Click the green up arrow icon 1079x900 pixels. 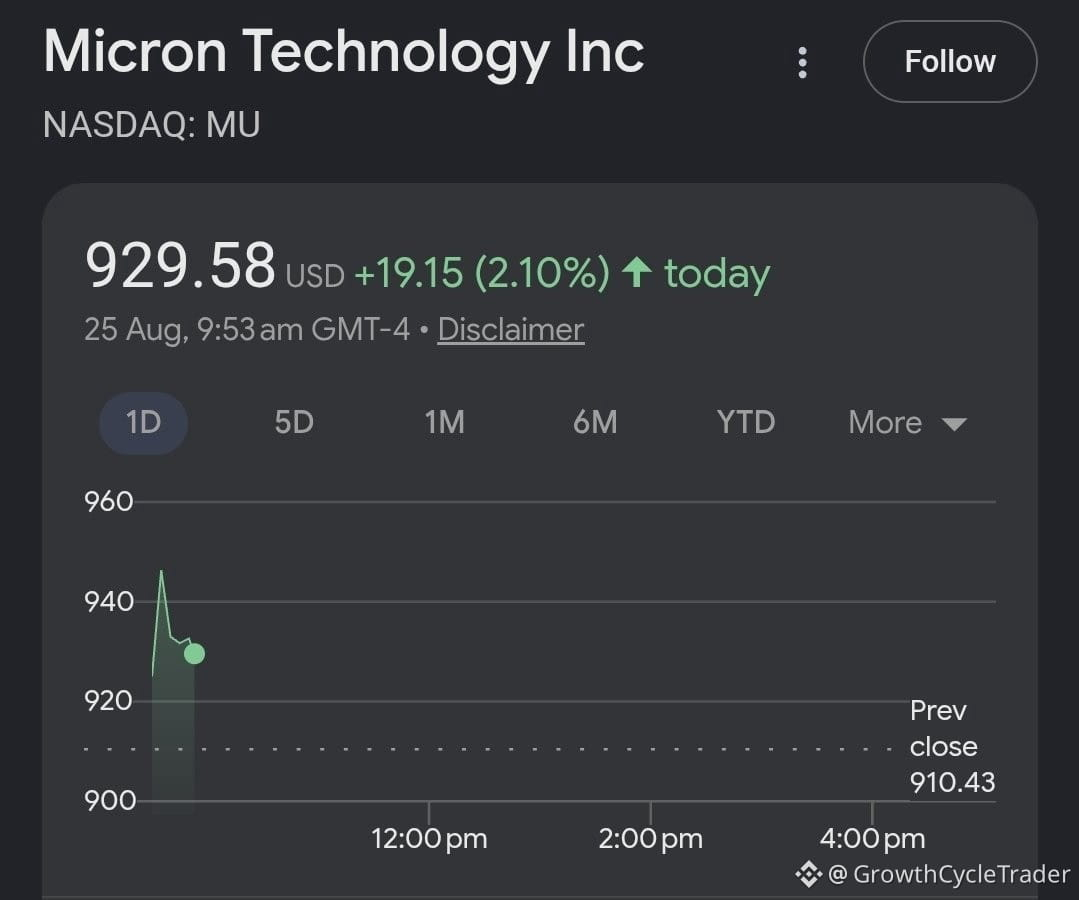pyautogui.click(x=637, y=272)
